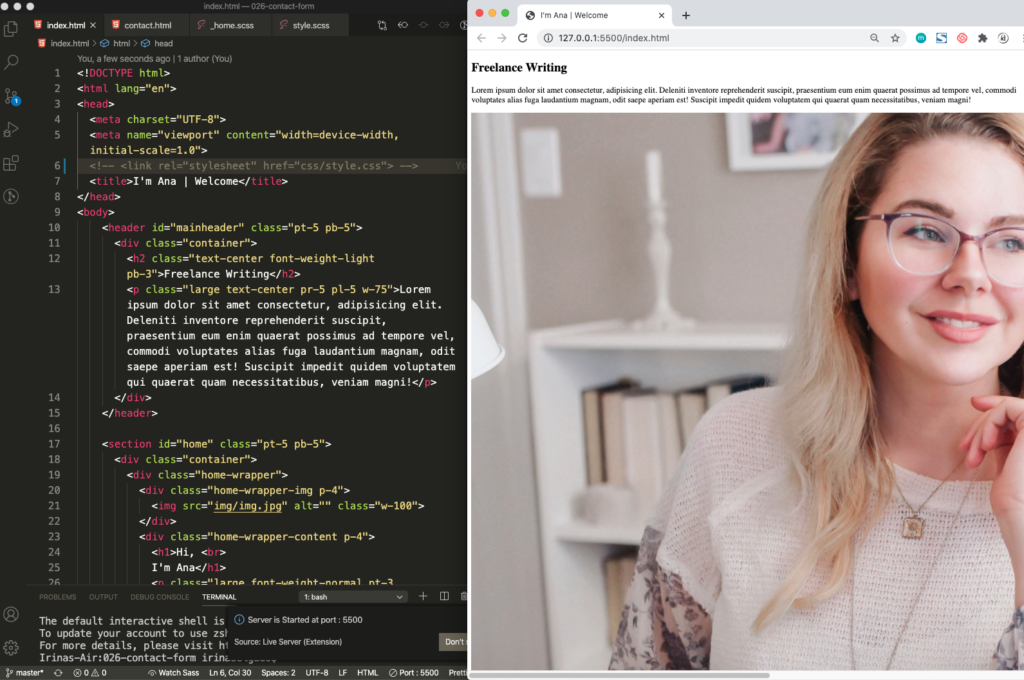Go back in the Chrome browser
Viewport: 1024px width, 680px height.
click(481, 38)
